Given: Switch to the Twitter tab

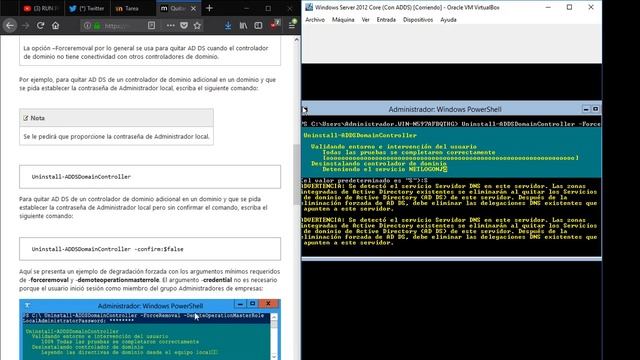Looking at the screenshot, I should tap(87, 9).
